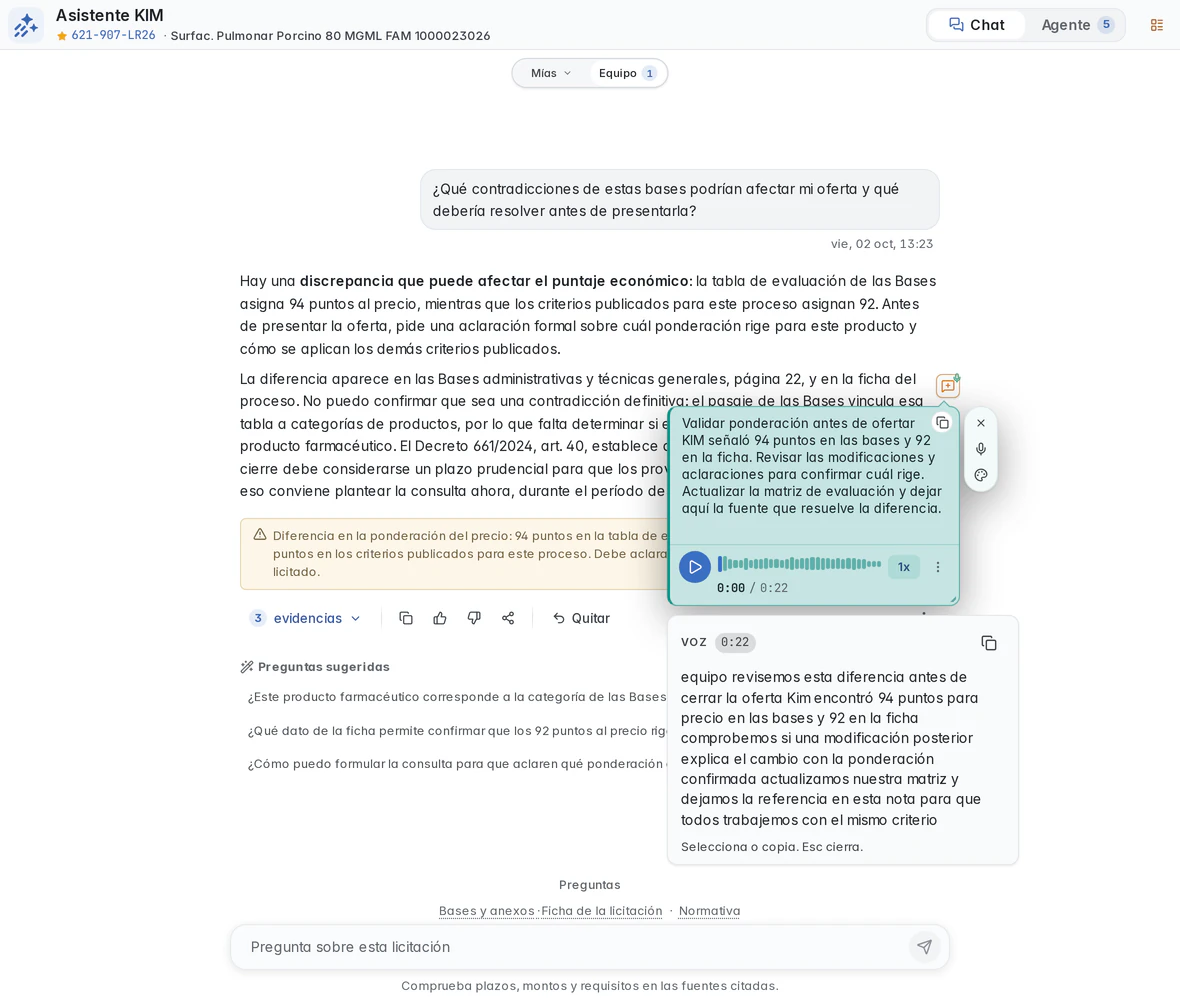Click the 'vie, 02 oct, 13:23' timestamp
Screen dimensions: 1180x1000
[x=881, y=244]
